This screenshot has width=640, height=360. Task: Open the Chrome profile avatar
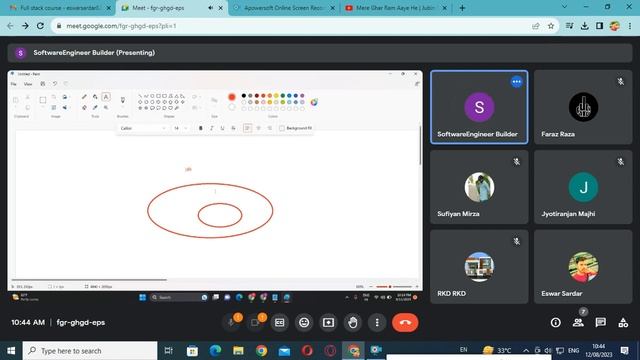click(x=614, y=26)
